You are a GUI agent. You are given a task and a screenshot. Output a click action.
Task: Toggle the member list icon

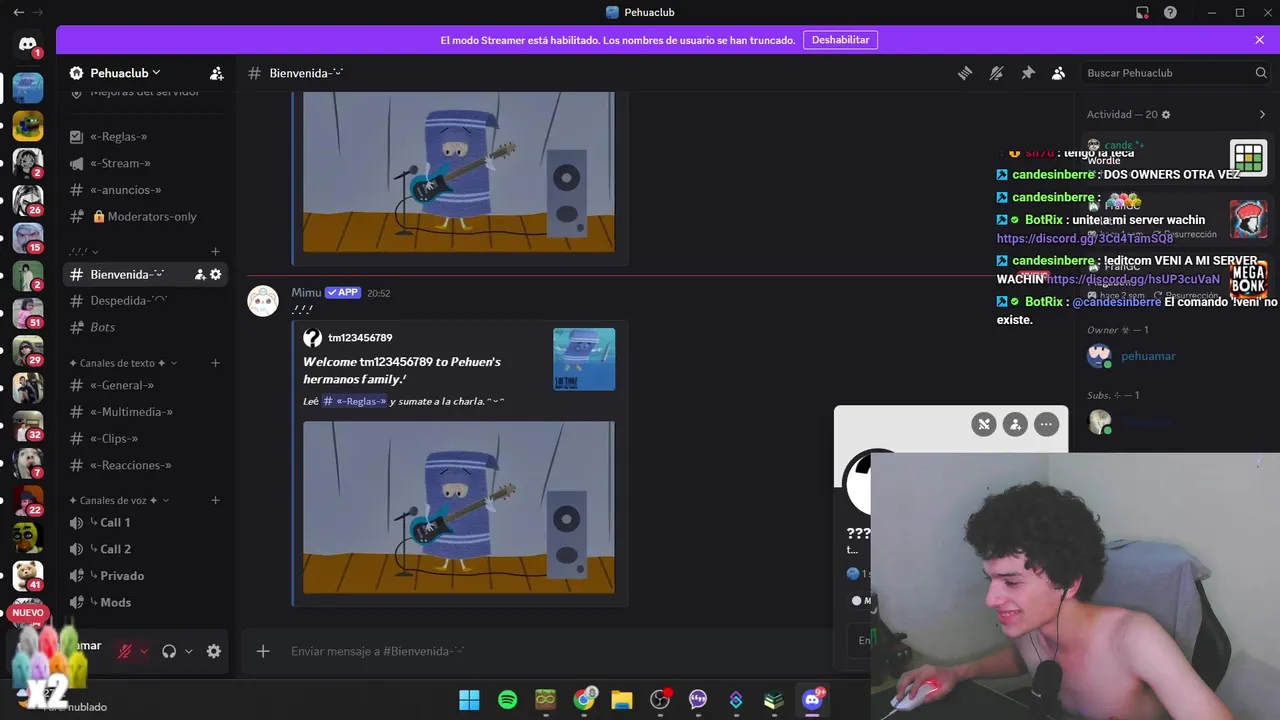coord(1058,73)
